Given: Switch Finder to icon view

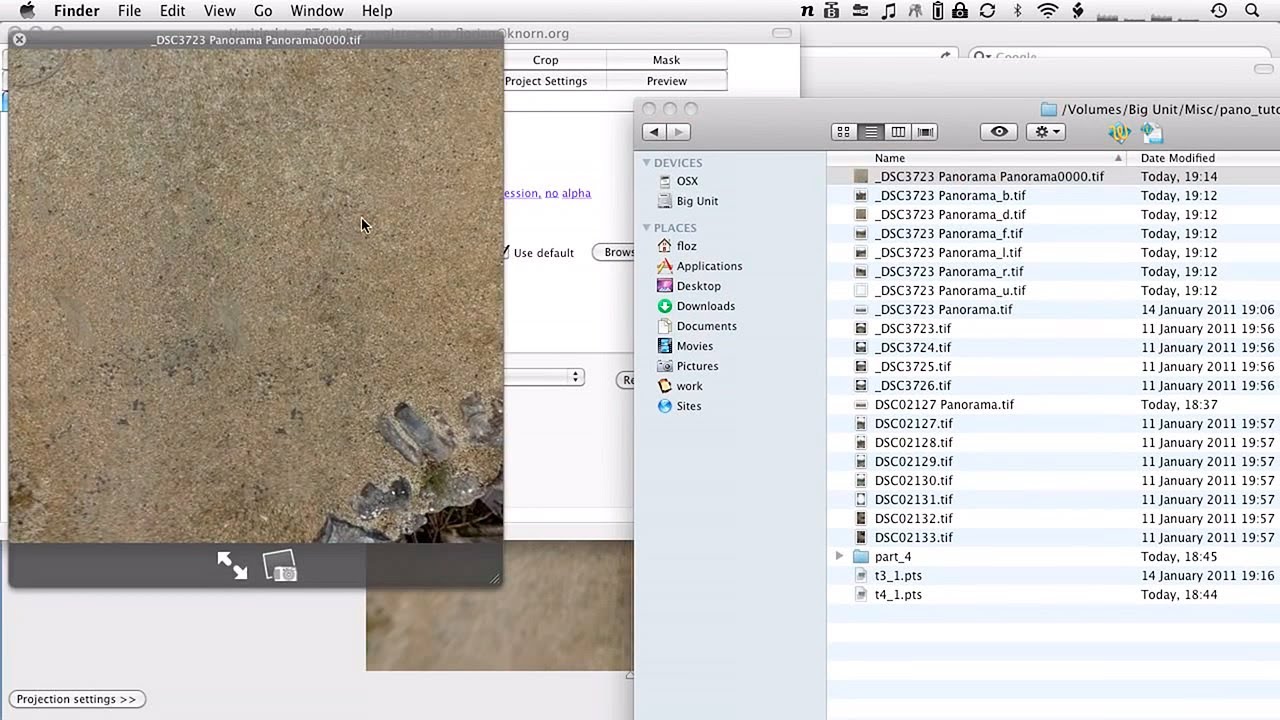Looking at the screenshot, I should (x=844, y=132).
